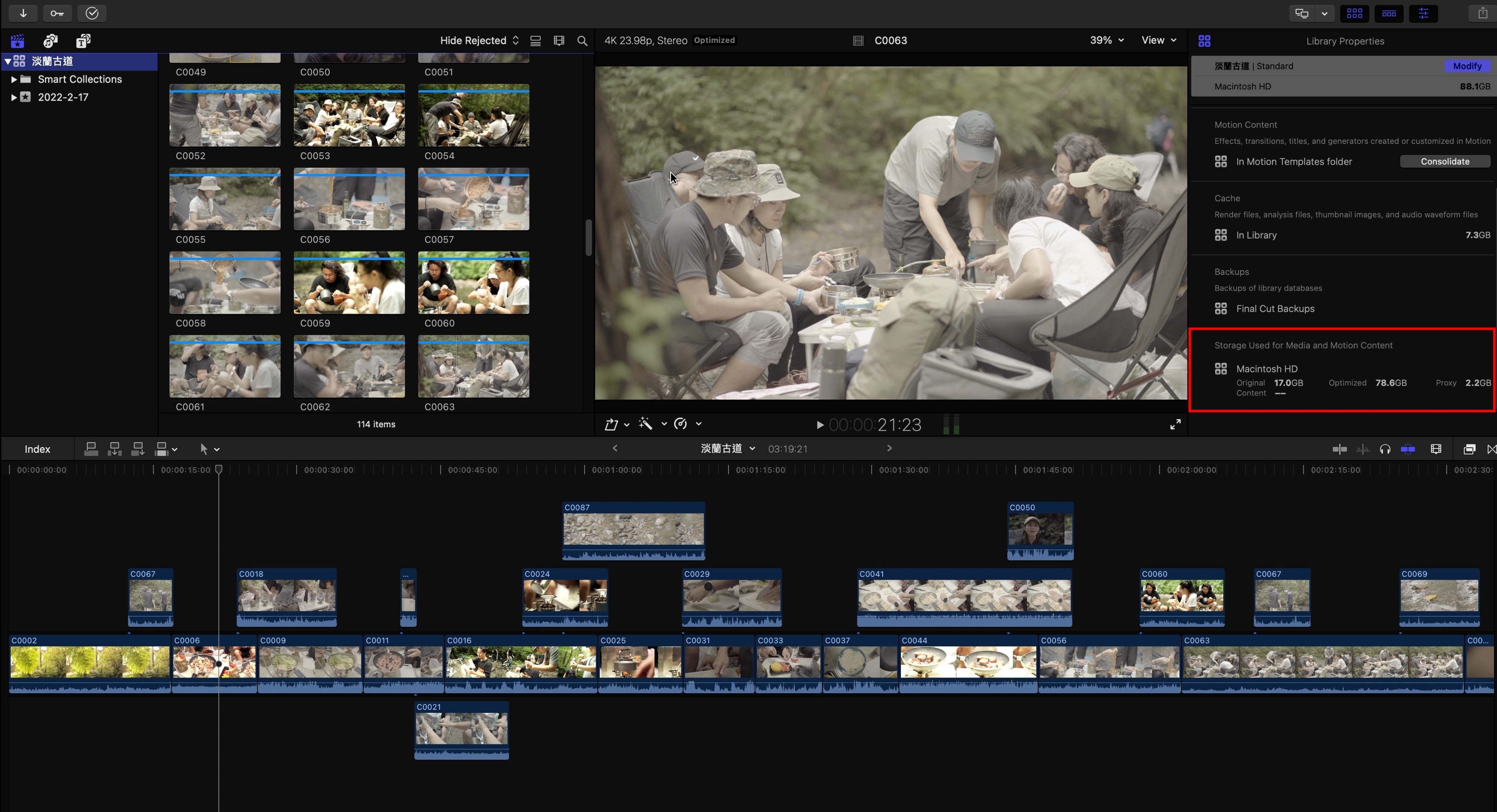Toggle audio skimming headphones icon
Image resolution: width=1497 pixels, height=812 pixels.
click(x=1385, y=449)
